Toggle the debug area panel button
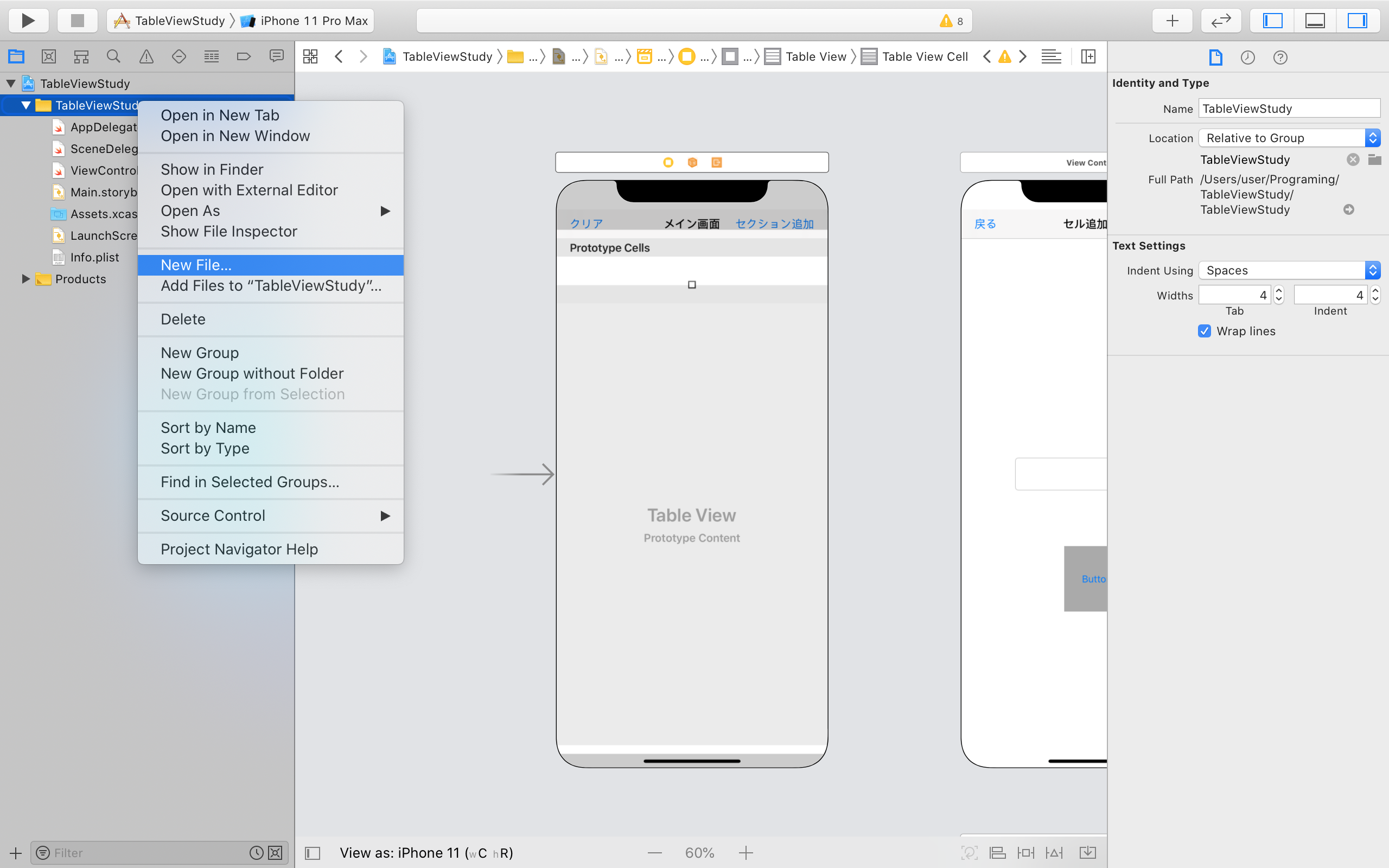Image resolution: width=1389 pixels, height=868 pixels. [1315, 21]
